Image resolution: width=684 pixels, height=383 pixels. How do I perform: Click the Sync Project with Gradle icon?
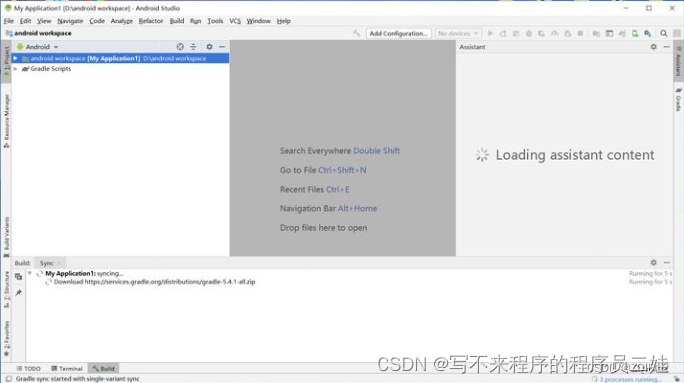coord(622,34)
